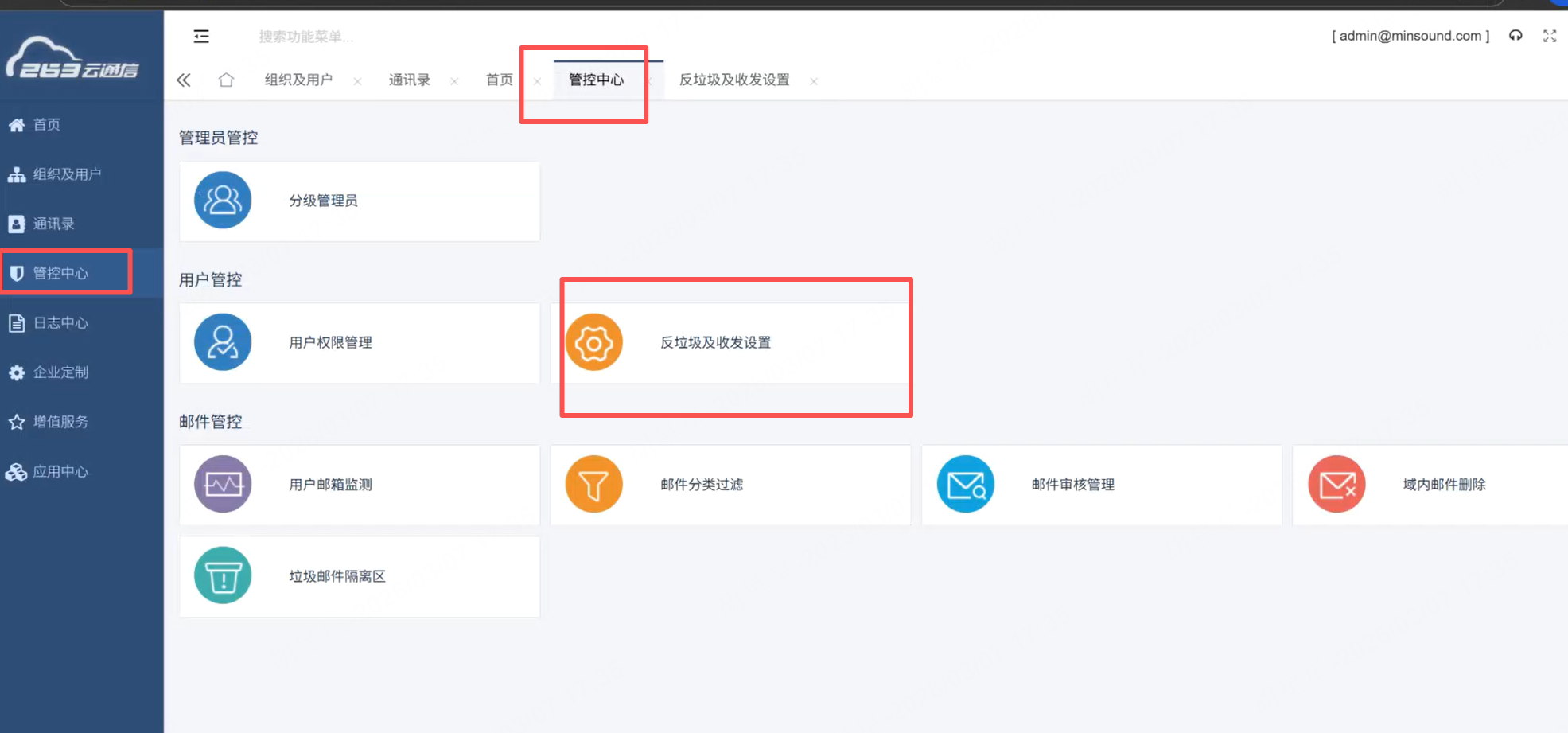The width and height of the screenshot is (1568, 733).
Task: Switch to the 首页 tab
Action: pos(500,80)
